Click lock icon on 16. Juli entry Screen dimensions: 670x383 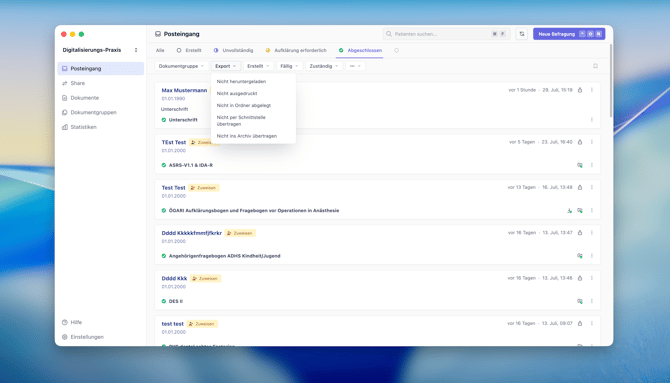[x=580, y=187]
